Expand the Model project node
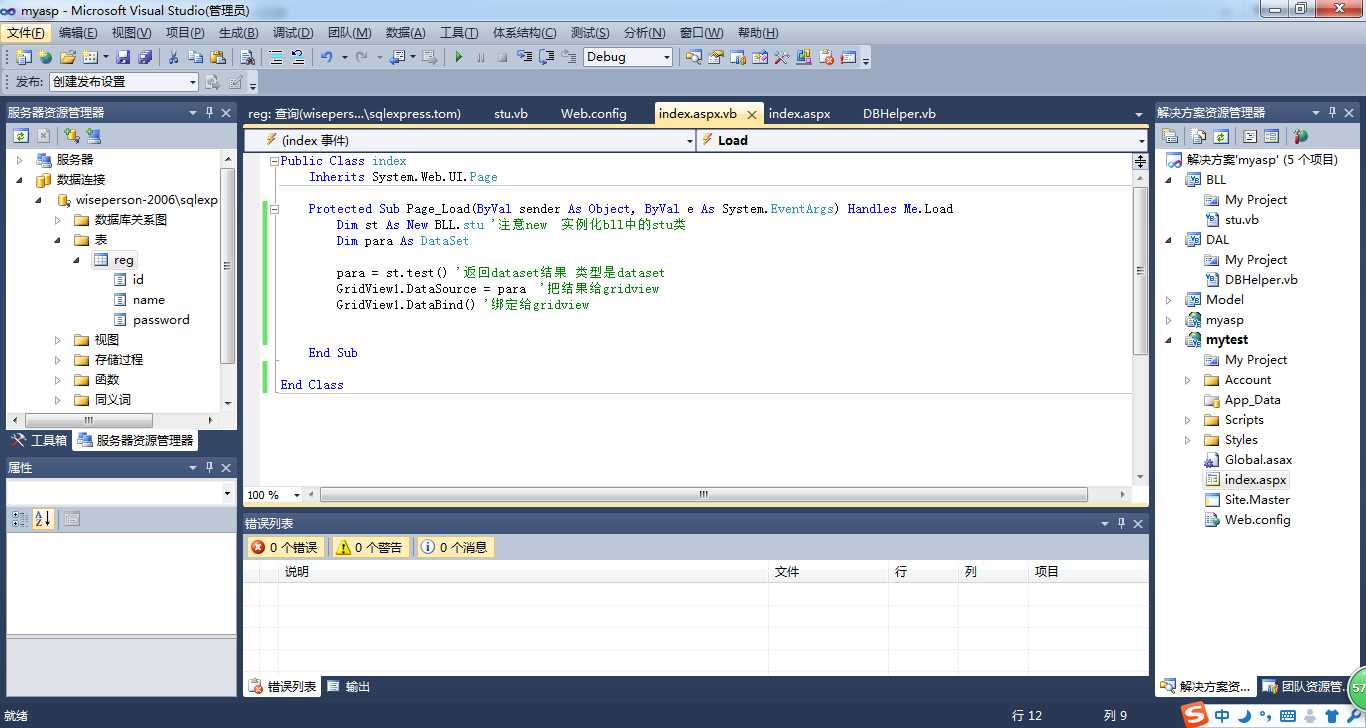Image resolution: width=1366 pixels, height=728 pixels. [1169, 300]
